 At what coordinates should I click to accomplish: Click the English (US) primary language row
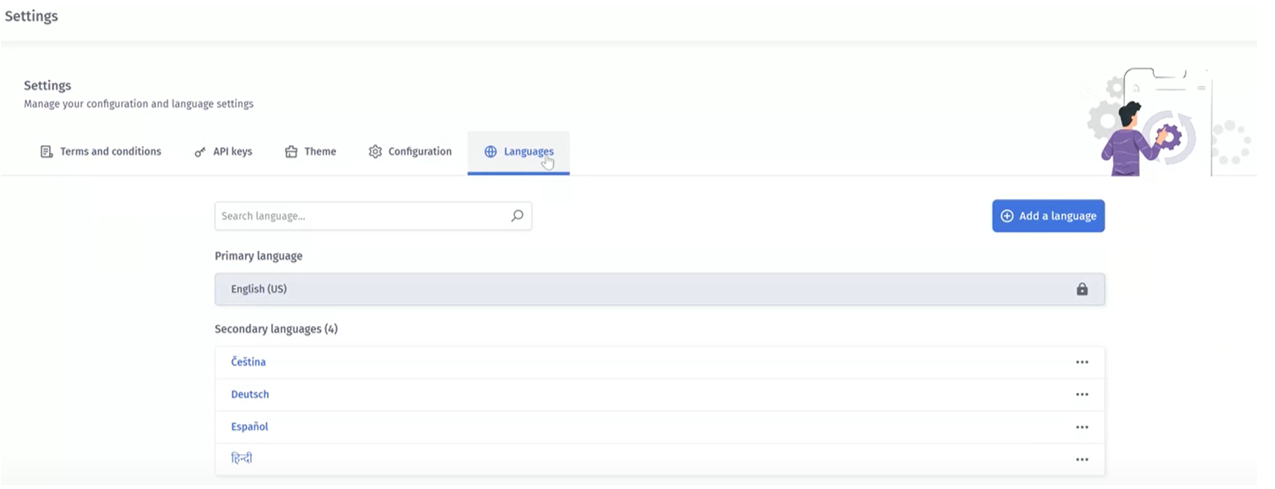tap(640, 289)
